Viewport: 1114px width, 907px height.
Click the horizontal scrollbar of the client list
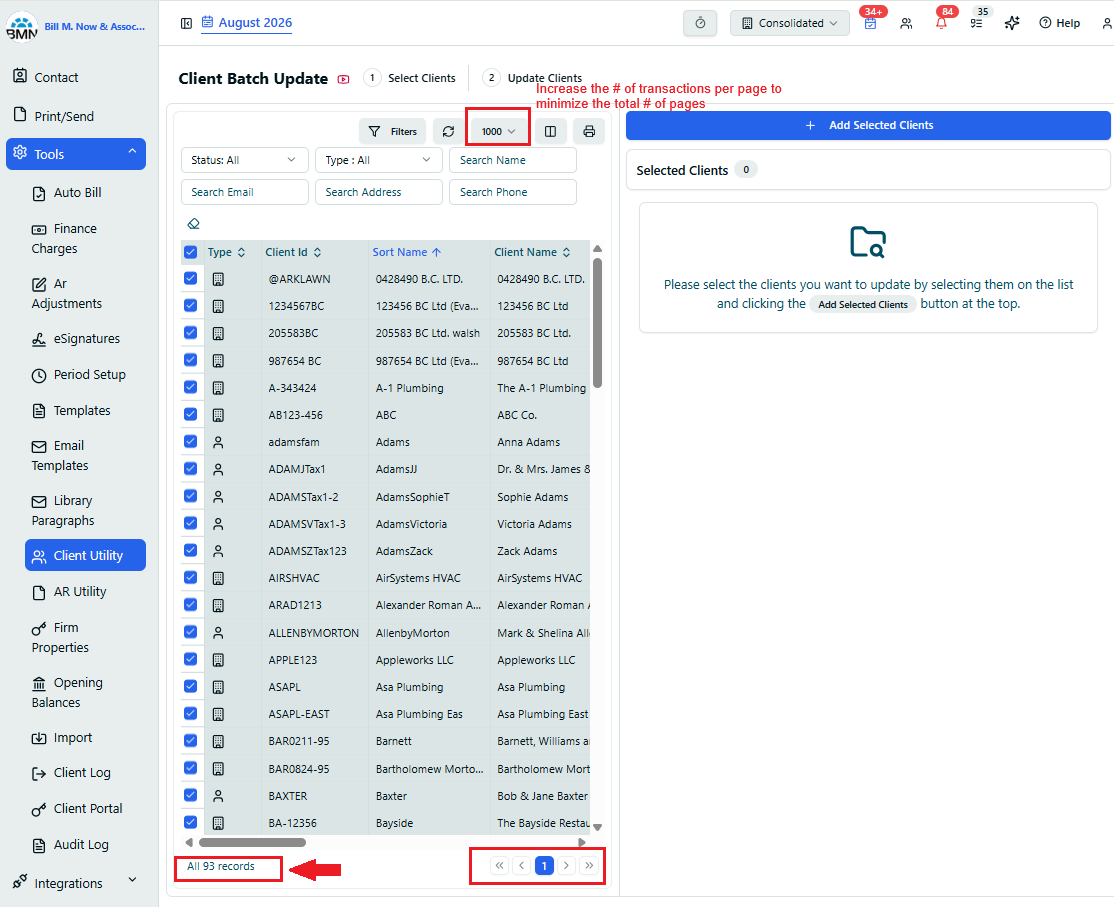[253, 842]
